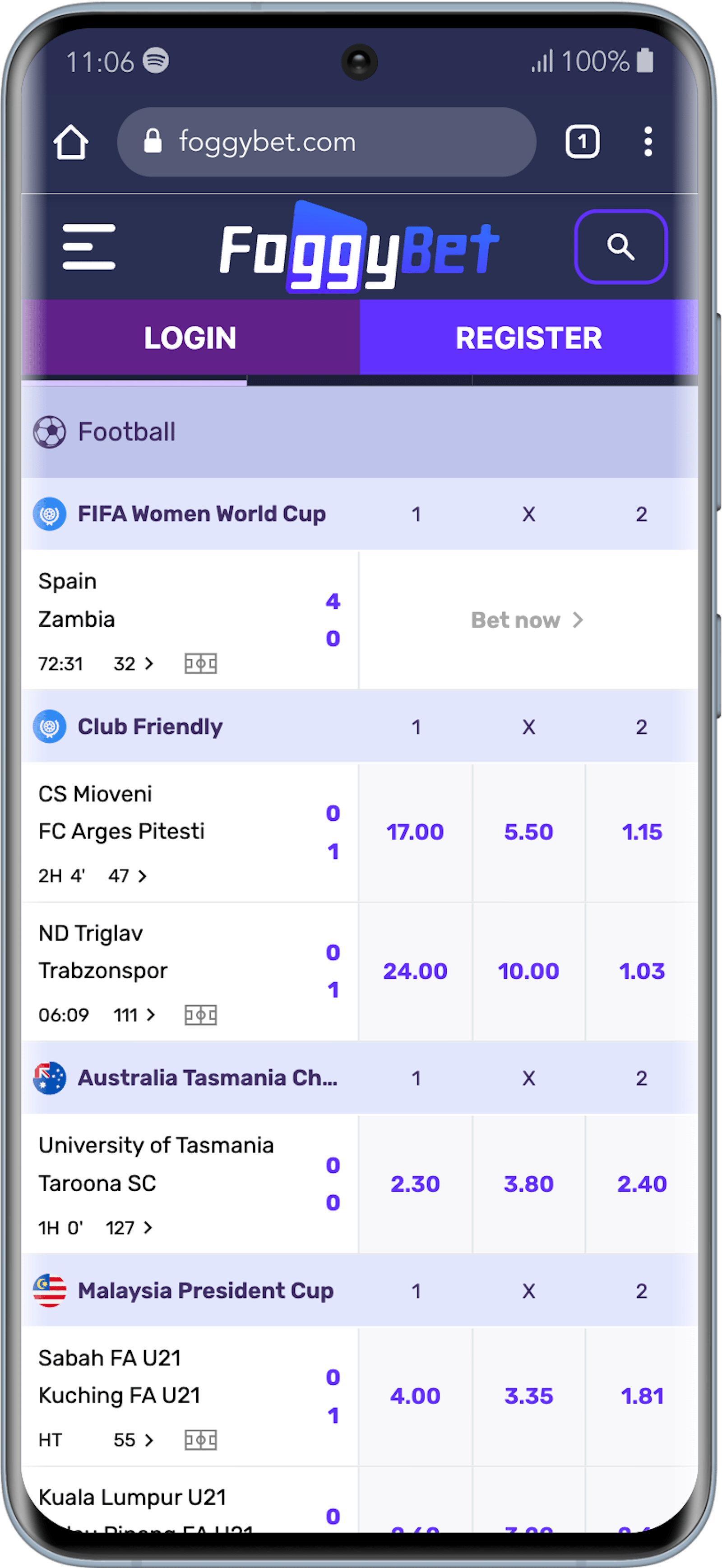The height and width of the screenshot is (1568, 722).
Task: Tap the browser home icon
Action: pyautogui.click(x=71, y=143)
